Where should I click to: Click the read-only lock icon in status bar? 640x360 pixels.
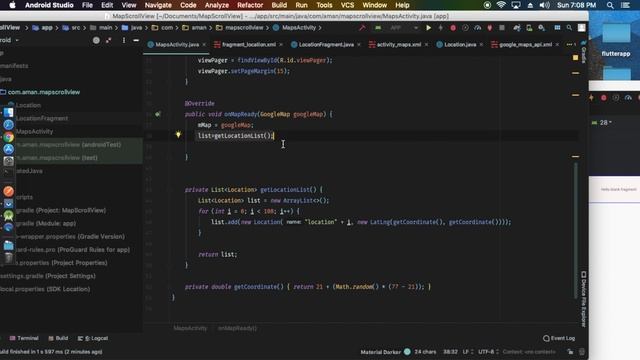pos(570,352)
